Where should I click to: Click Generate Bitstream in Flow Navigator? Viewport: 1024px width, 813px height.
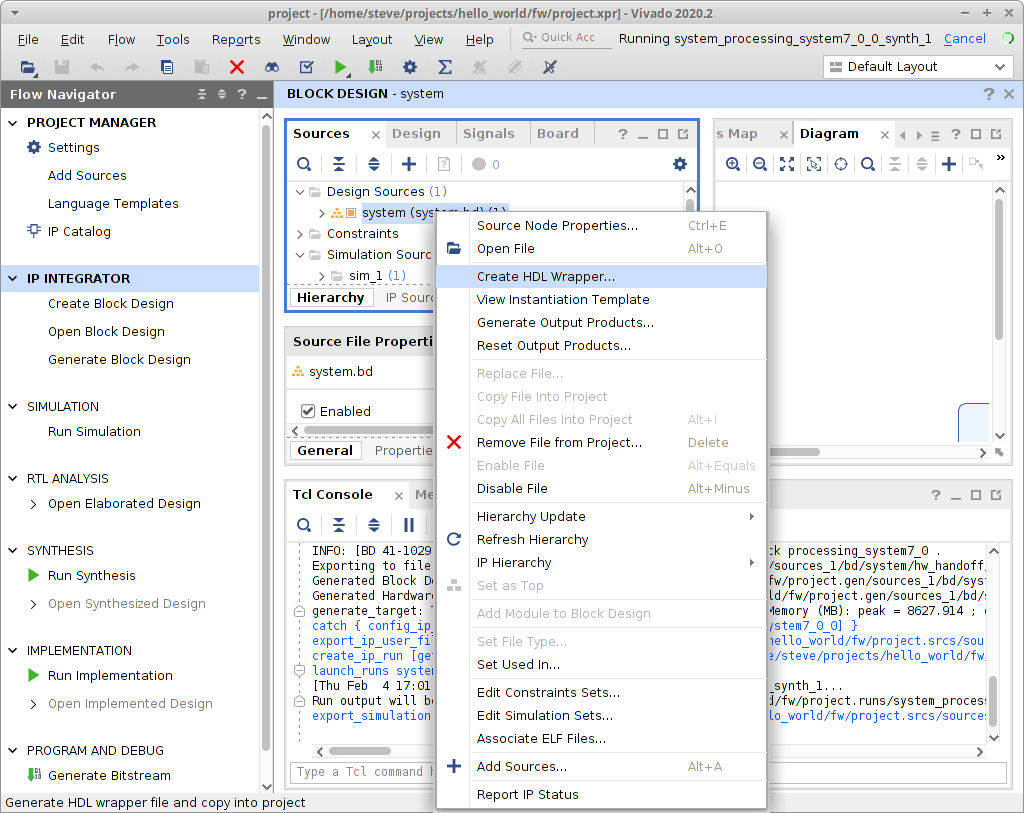pos(109,775)
